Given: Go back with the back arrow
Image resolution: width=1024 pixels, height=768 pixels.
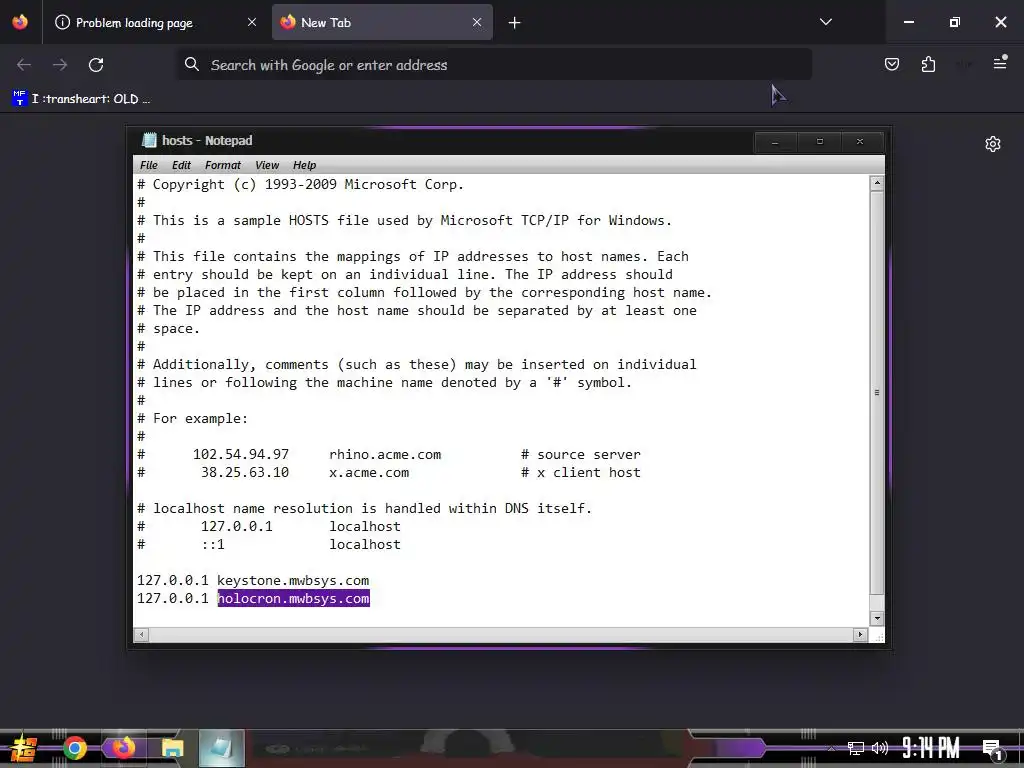Looking at the screenshot, I should 24,65.
